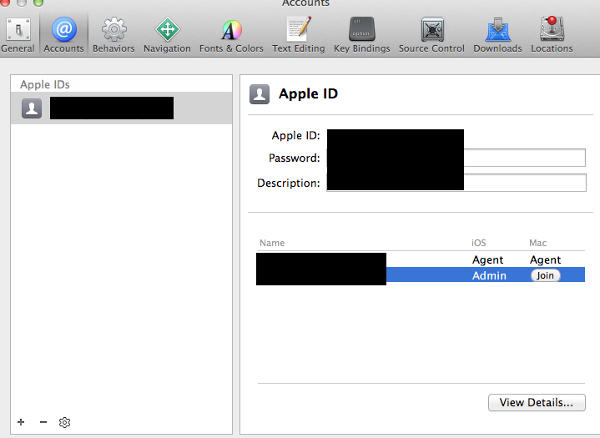Select the account in Apple IDs list
600x438 pixels.
[121, 108]
